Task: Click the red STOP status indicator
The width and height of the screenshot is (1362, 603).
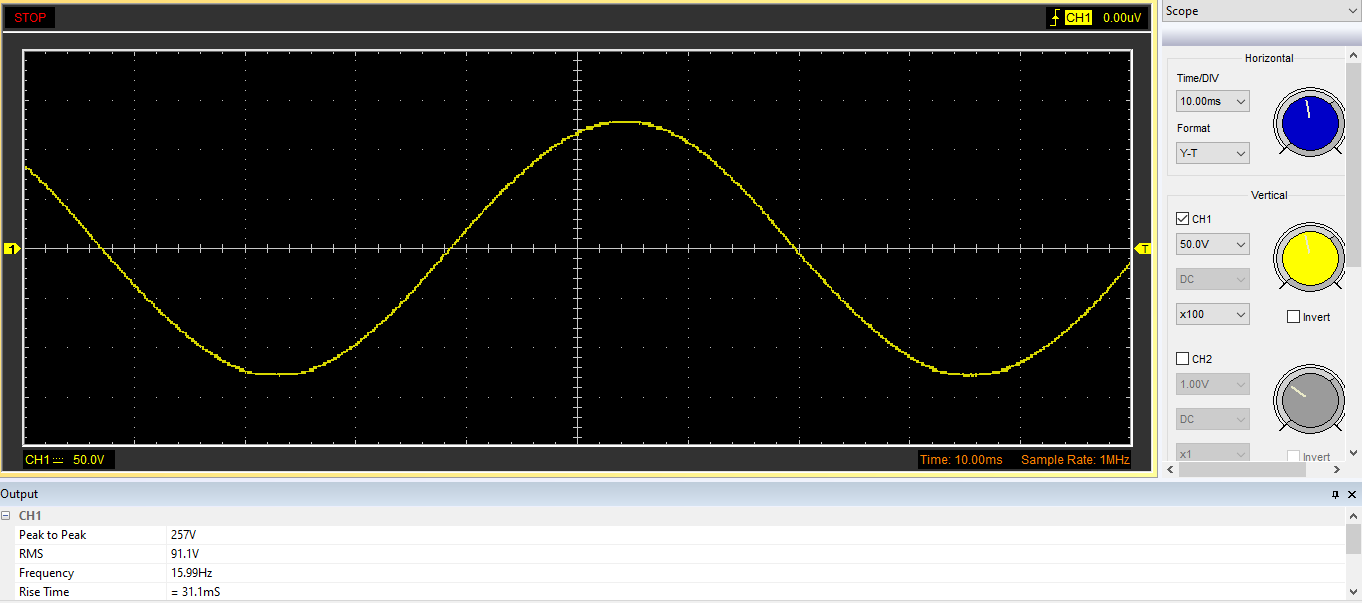Action: (x=30, y=18)
